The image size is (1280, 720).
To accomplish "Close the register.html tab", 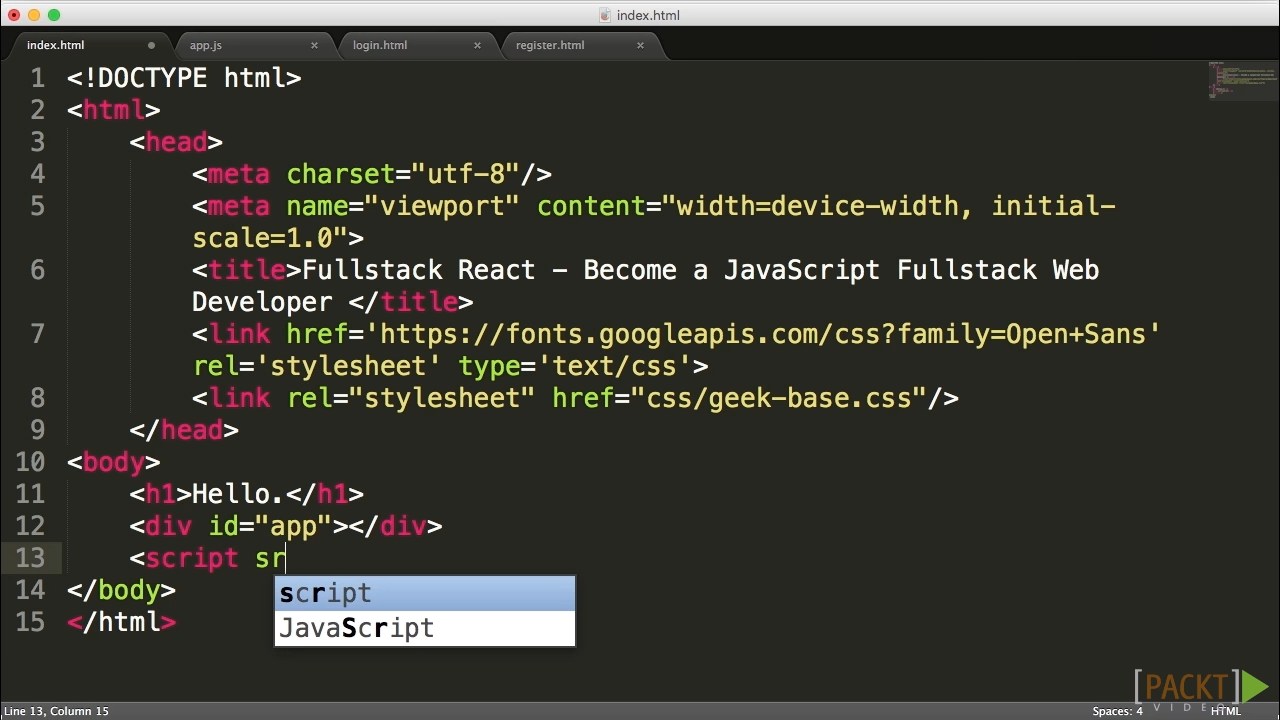I will (x=640, y=45).
